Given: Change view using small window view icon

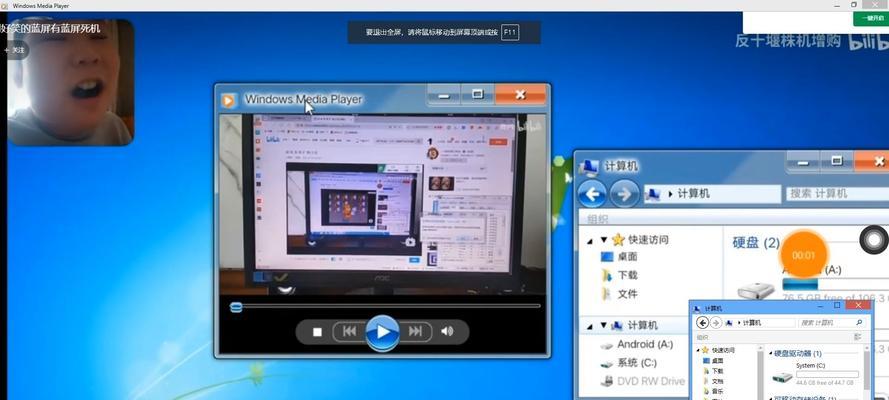Looking at the screenshot, I should tap(858, 337).
